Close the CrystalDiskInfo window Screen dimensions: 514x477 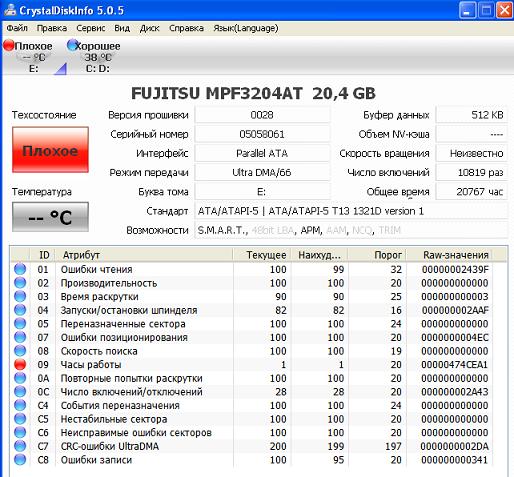tap(505, 10)
